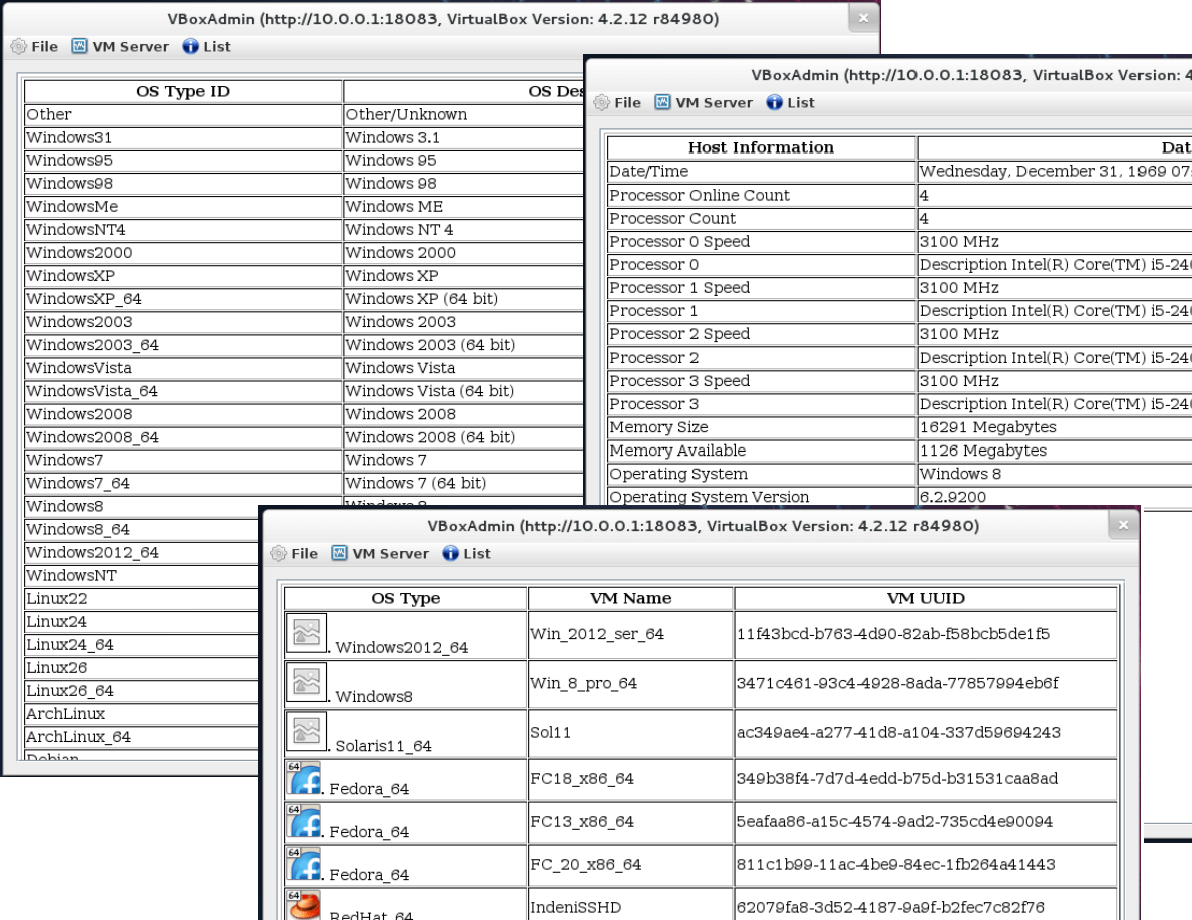
Task: Click VM Server monitor icon in Host Information window
Action: pyautogui.click(x=662, y=102)
